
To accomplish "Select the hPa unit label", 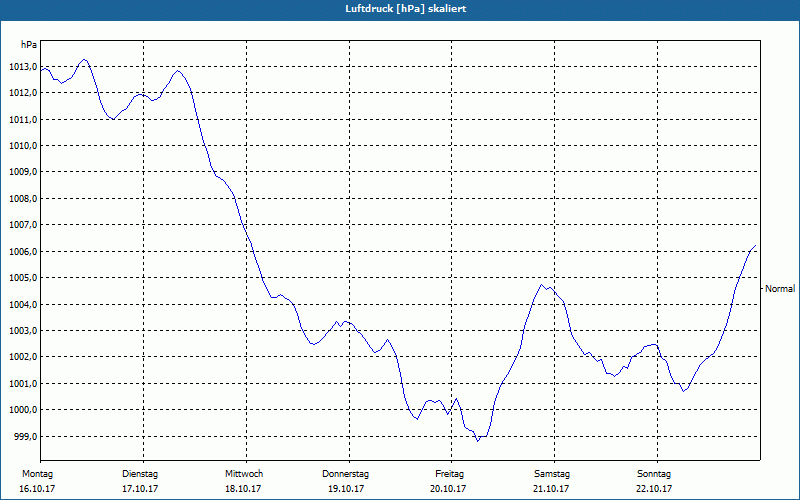I will [29, 45].
